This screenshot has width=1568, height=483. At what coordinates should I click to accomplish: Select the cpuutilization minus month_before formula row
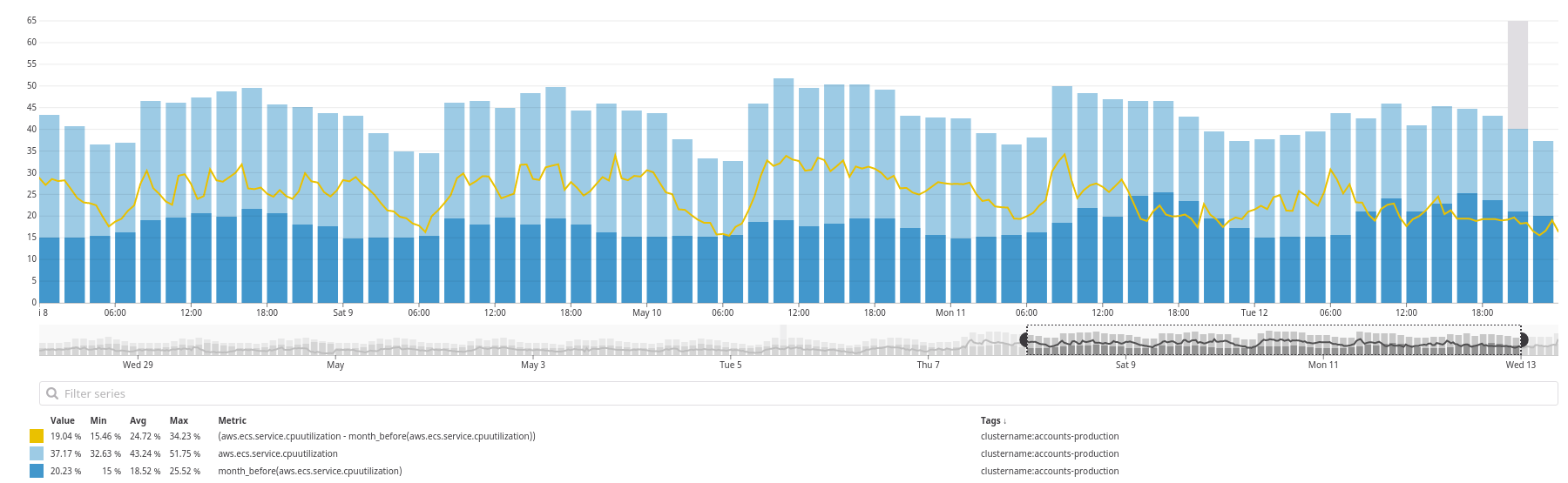[376, 437]
